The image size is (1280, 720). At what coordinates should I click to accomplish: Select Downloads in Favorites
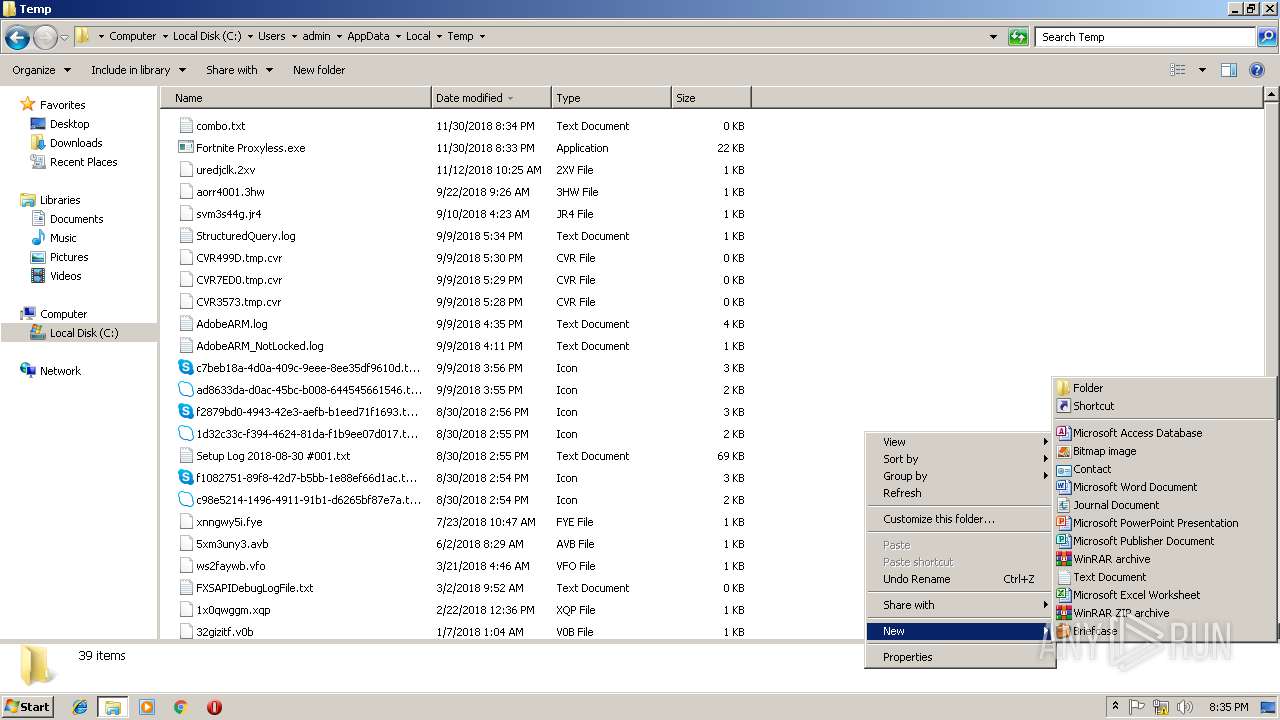(76, 143)
